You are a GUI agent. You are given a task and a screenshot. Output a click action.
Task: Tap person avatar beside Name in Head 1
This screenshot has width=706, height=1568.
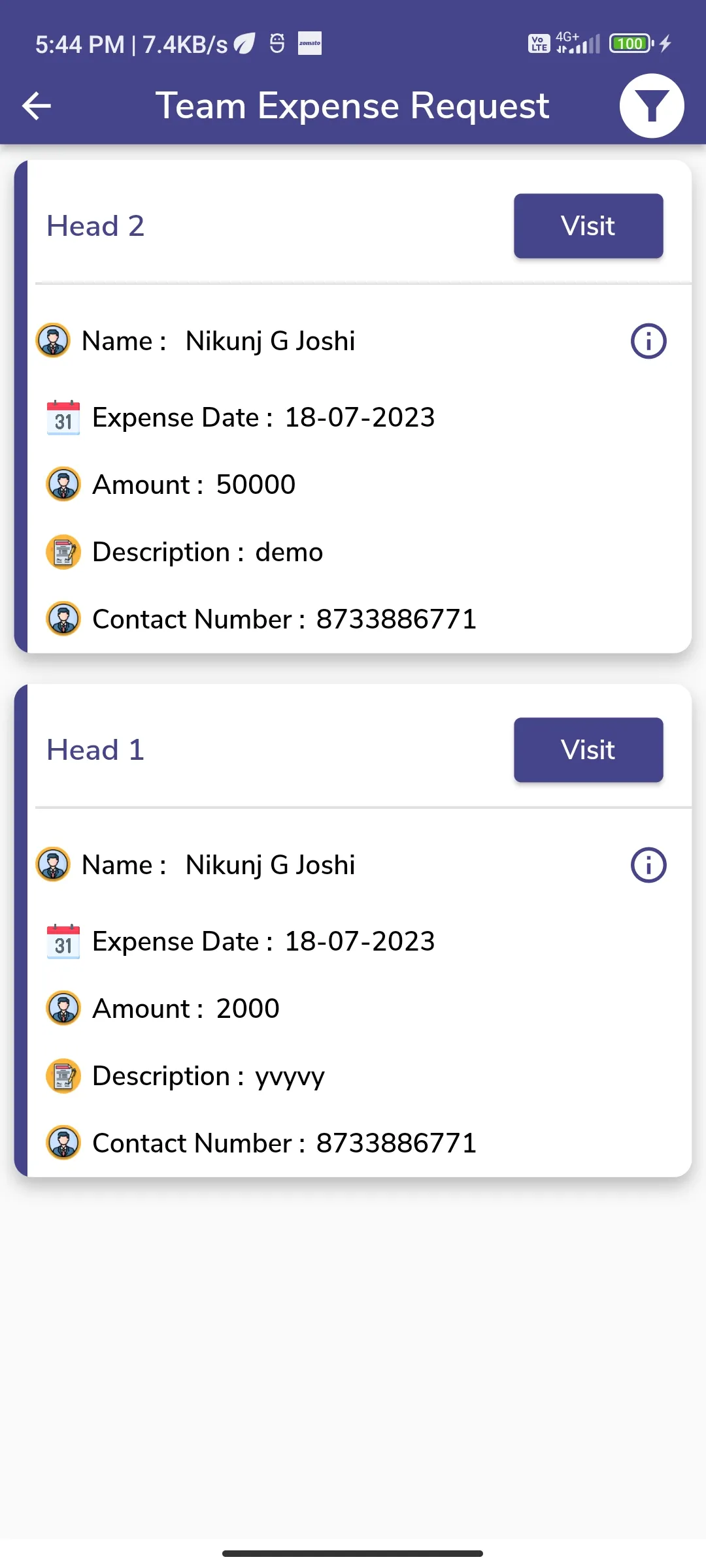coord(53,864)
